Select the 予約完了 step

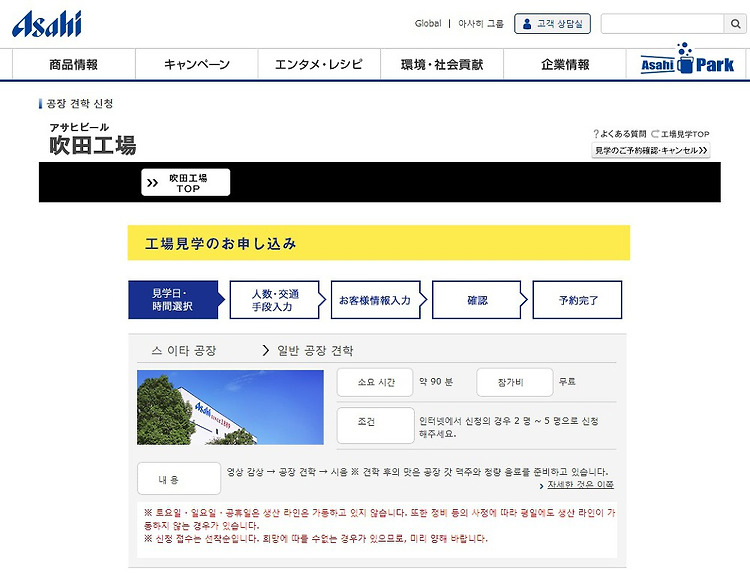pos(577,300)
